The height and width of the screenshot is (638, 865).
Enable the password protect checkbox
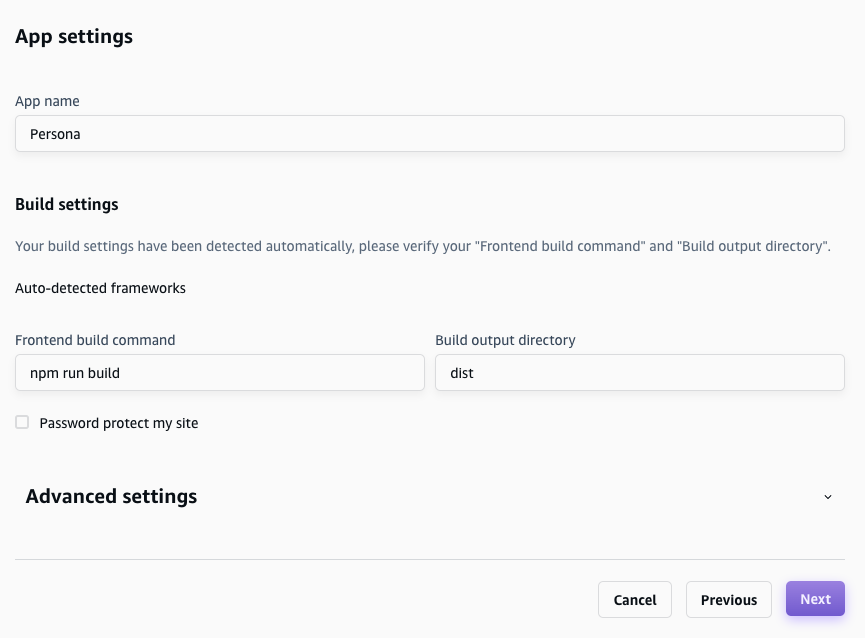pyautogui.click(x=22, y=423)
